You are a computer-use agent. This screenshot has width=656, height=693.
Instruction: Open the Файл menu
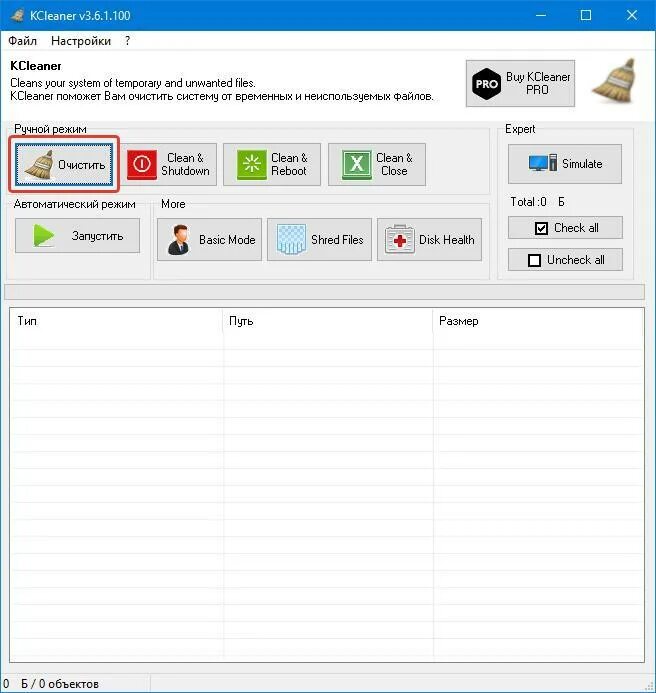point(23,41)
